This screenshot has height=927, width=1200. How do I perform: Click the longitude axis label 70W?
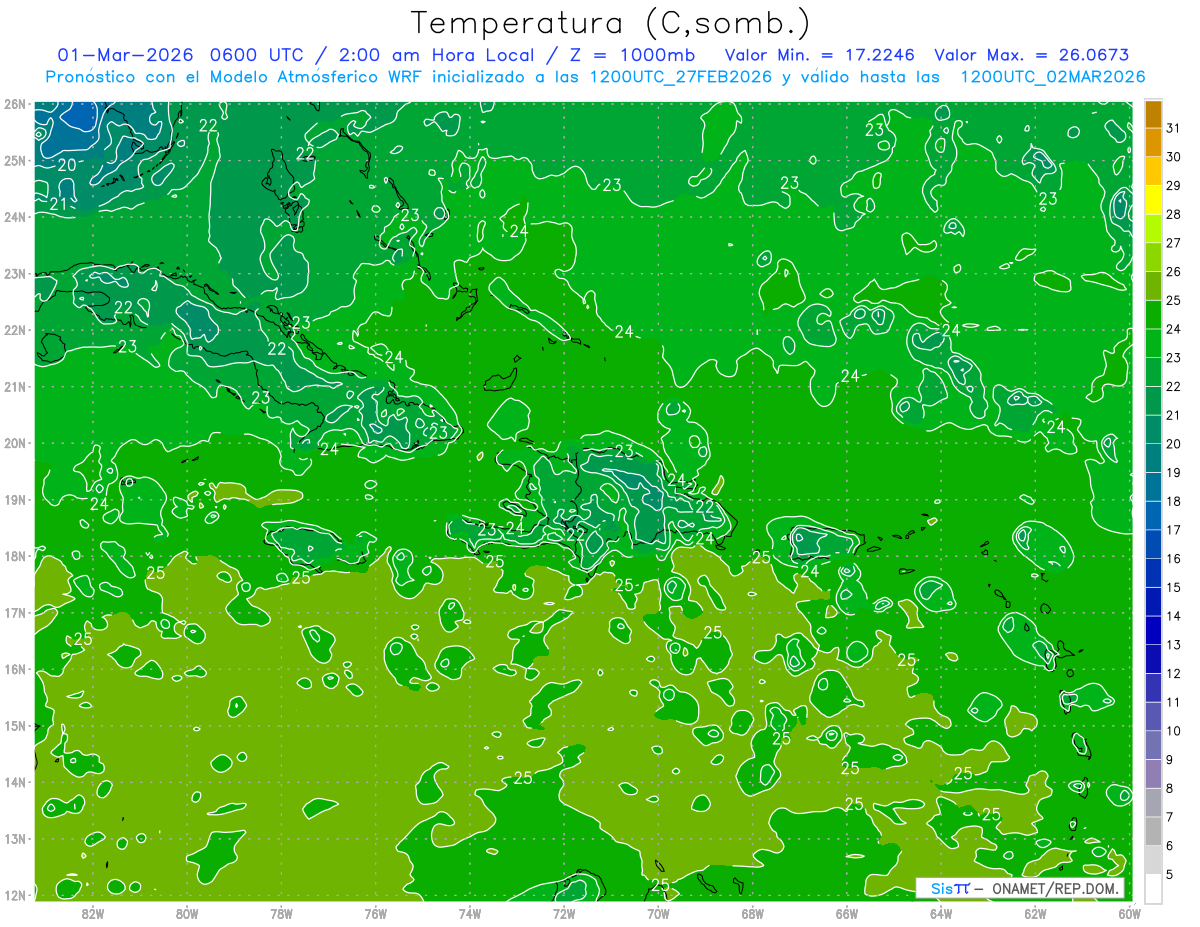coord(658,913)
